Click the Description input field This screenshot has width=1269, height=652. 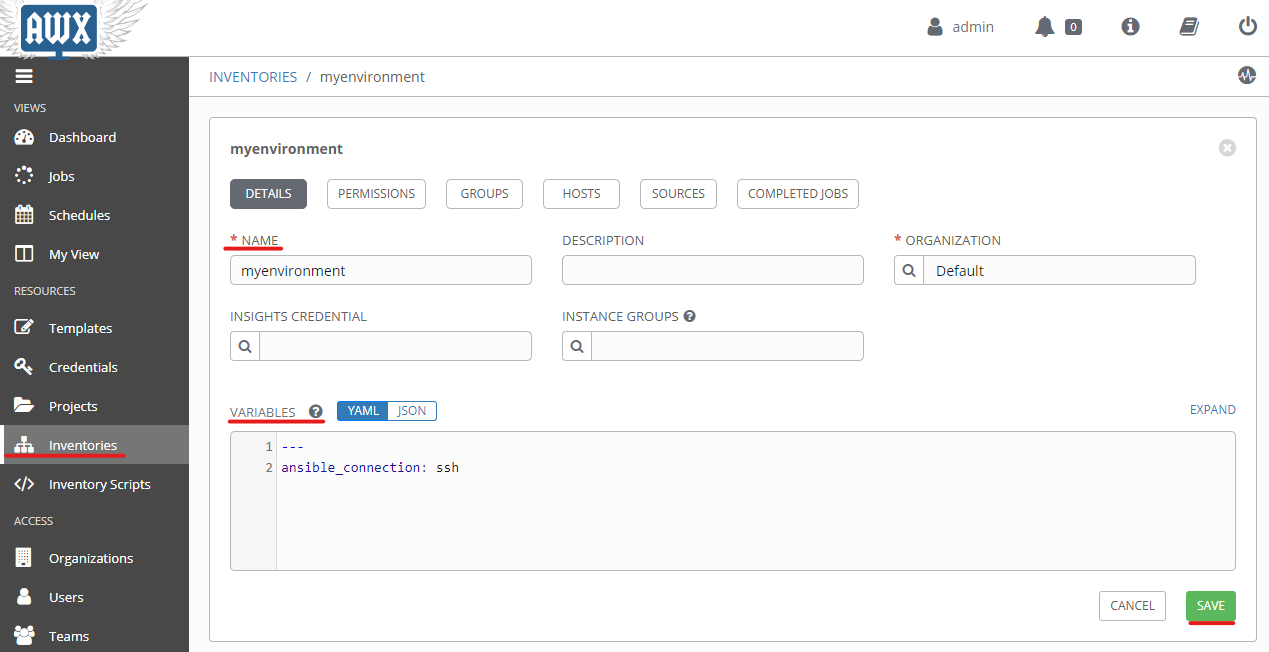713,270
